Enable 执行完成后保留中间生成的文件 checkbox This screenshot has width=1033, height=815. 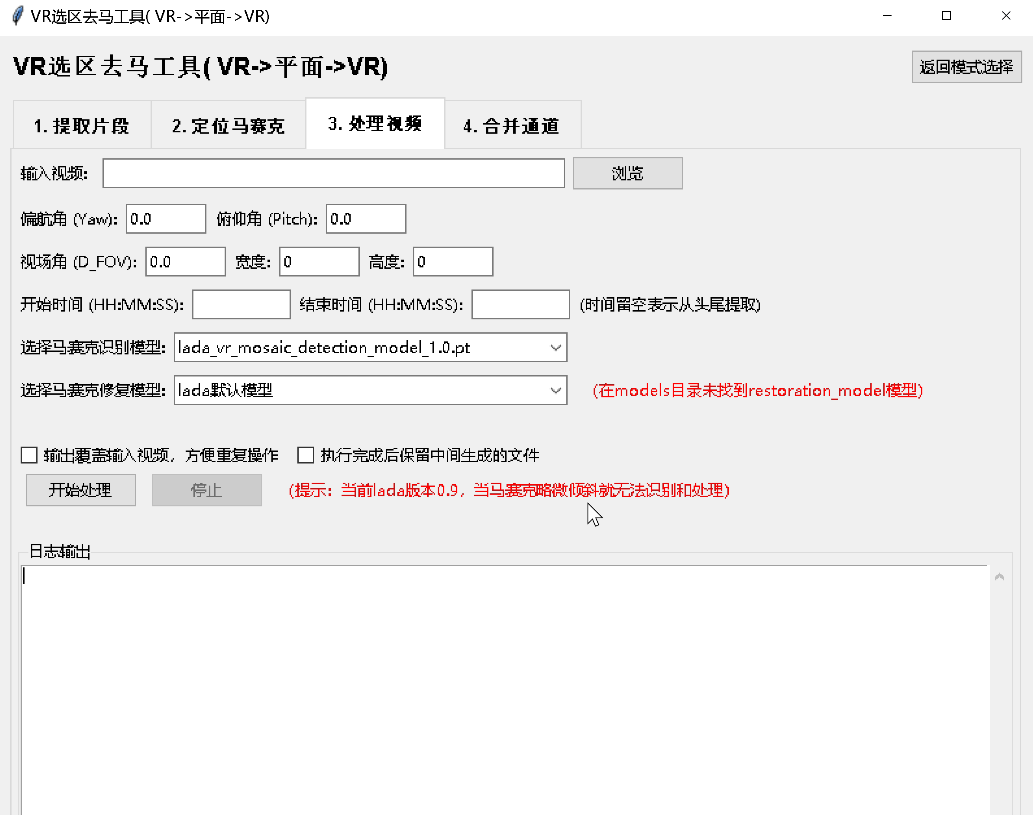point(306,455)
